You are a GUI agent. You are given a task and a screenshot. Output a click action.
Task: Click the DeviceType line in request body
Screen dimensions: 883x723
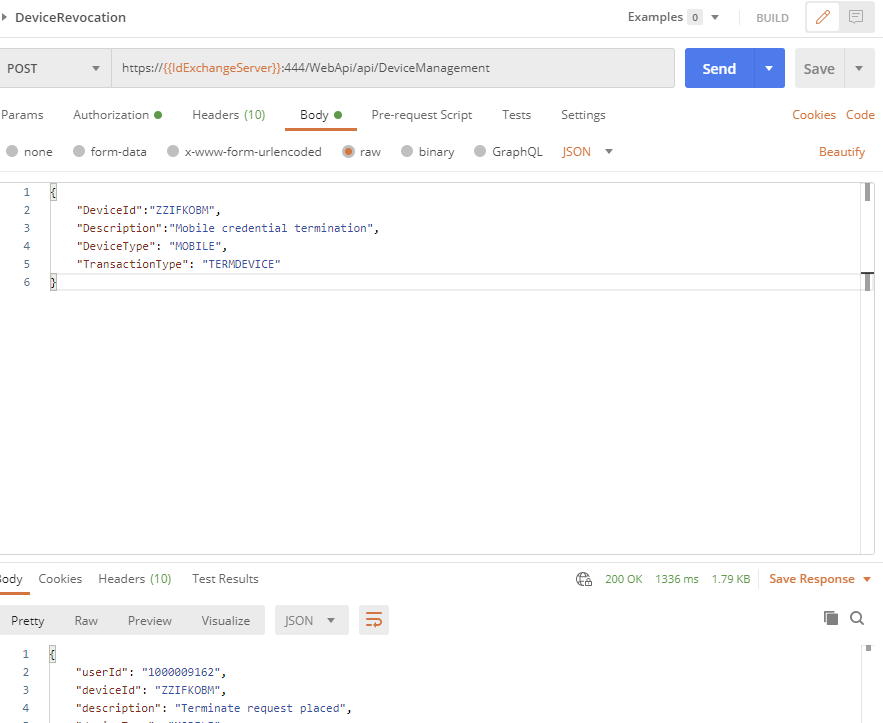click(152, 246)
